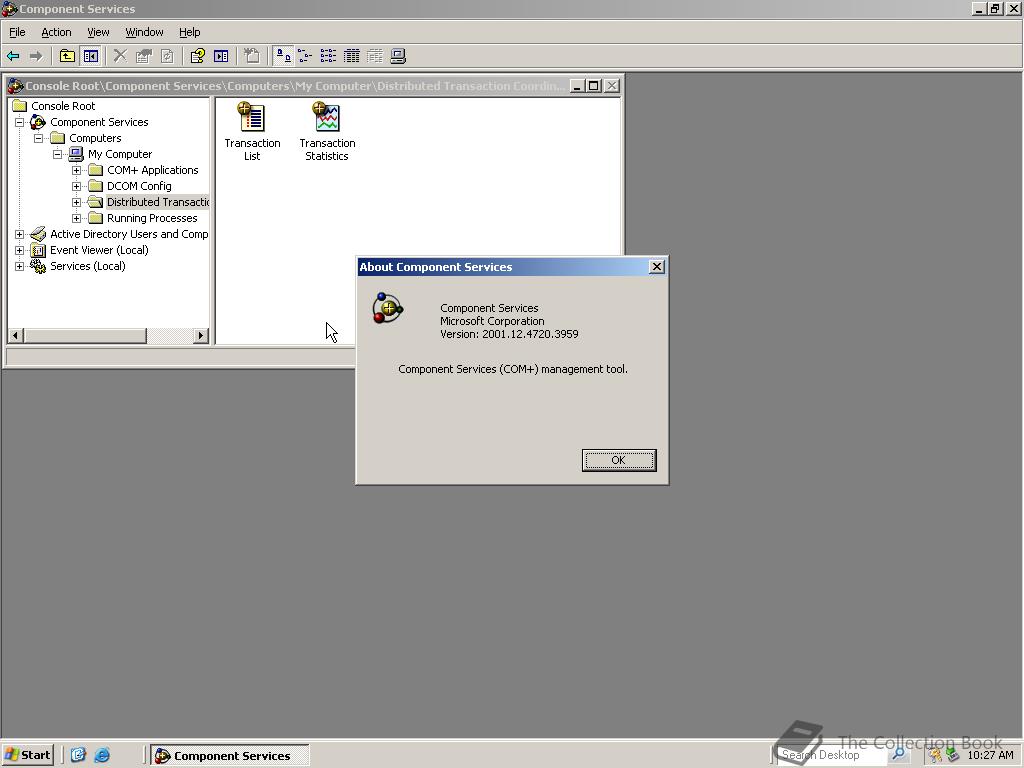1024x768 pixels.
Task: Switch to Large Icons view
Action: (x=283, y=56)
